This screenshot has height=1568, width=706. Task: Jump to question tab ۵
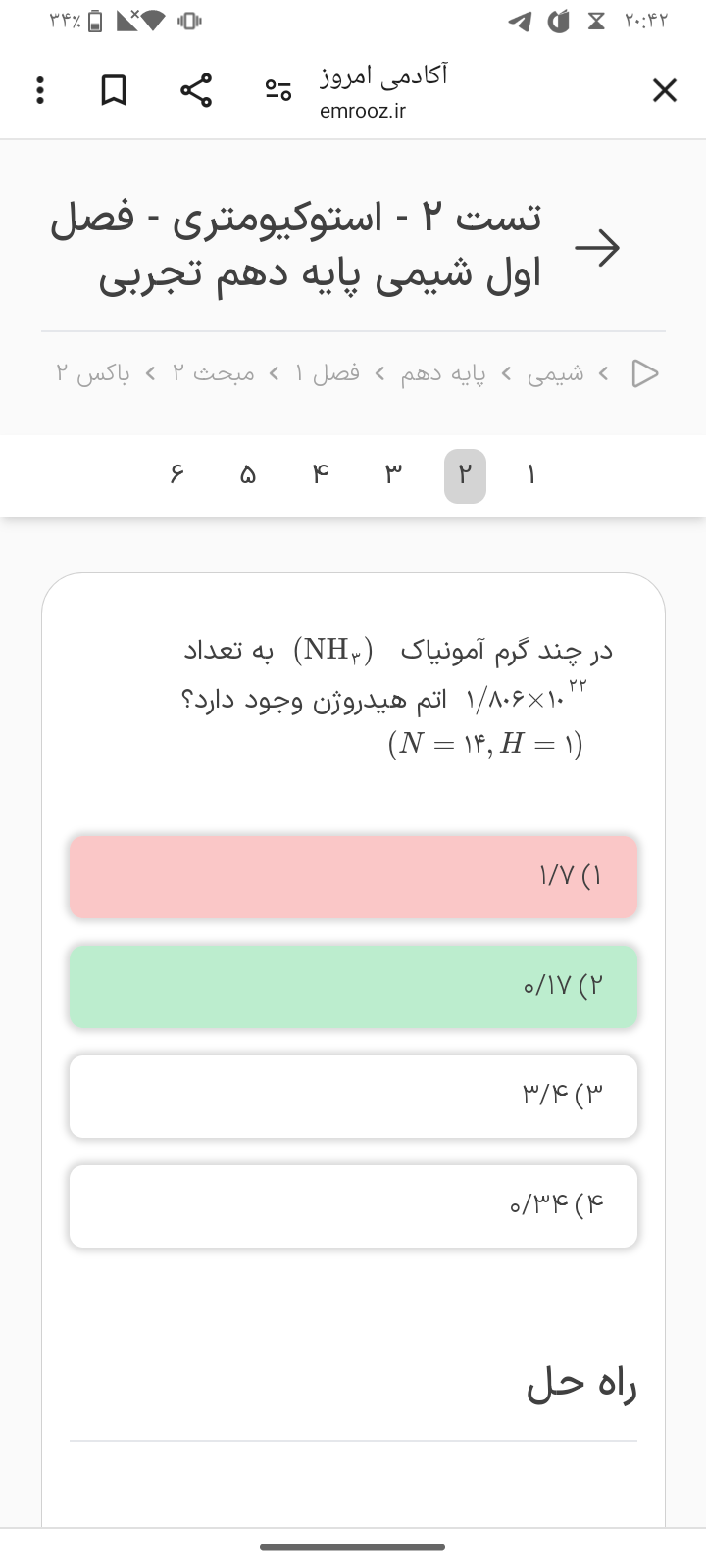248,476
